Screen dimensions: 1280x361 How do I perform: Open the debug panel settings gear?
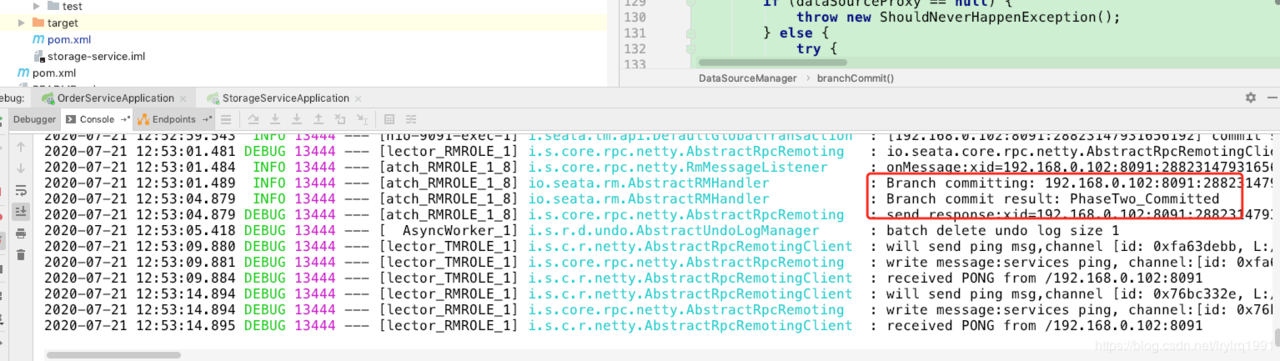click(1250, 98)
